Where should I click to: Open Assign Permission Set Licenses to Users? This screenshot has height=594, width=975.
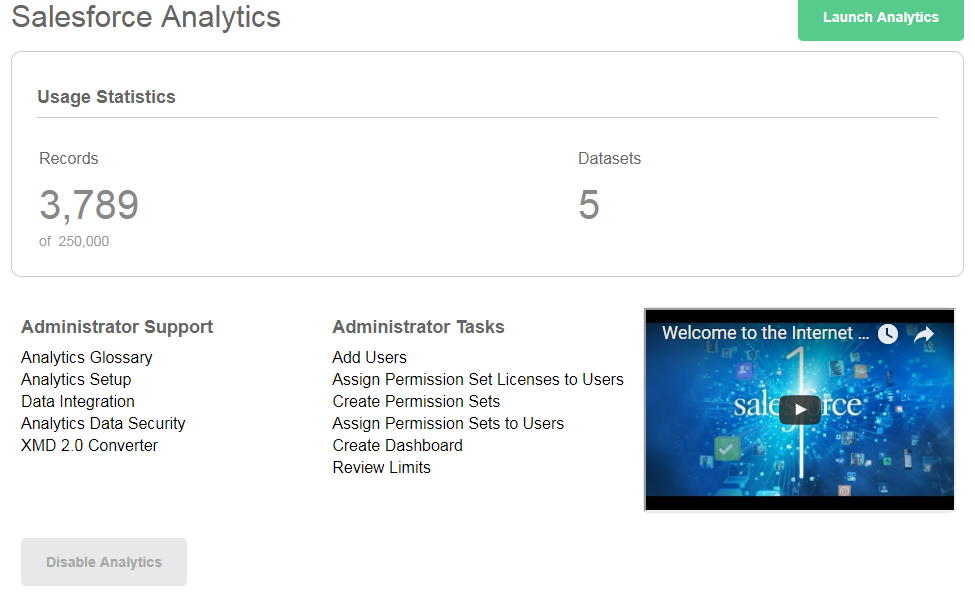pyautogui.click(x=478, y=379)
